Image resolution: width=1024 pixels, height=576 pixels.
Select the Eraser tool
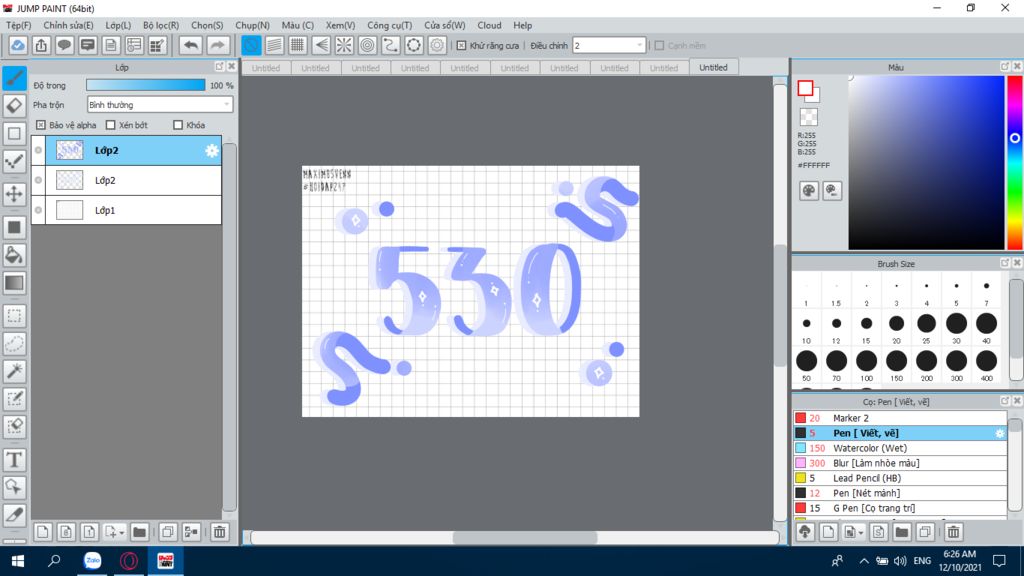(x=14, y=106)
